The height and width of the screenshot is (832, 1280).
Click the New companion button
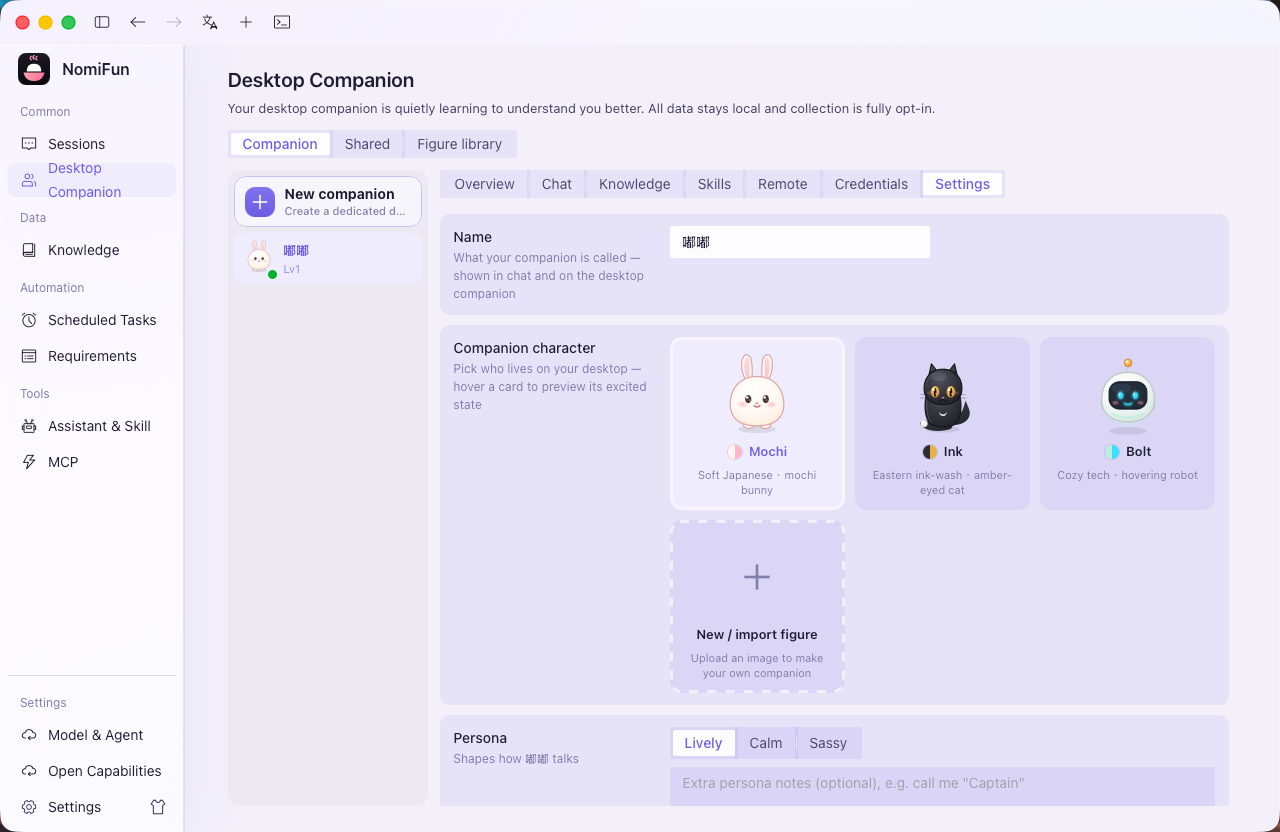pyautogui.click(x=328, y=202)
